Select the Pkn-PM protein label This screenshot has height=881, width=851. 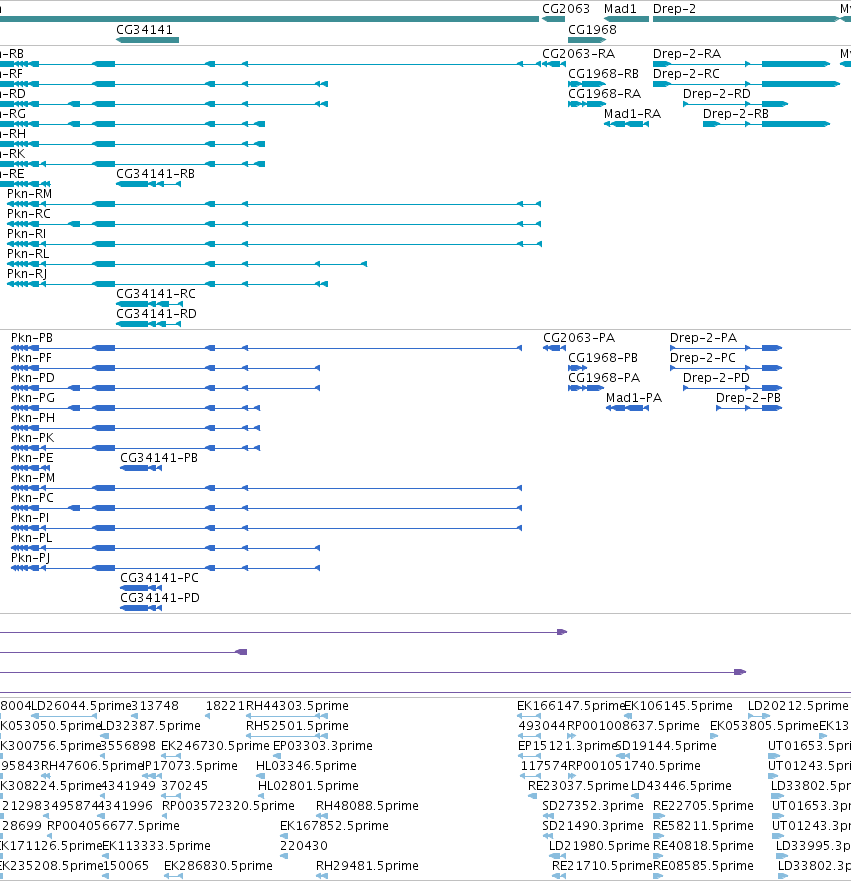point(33,478)
